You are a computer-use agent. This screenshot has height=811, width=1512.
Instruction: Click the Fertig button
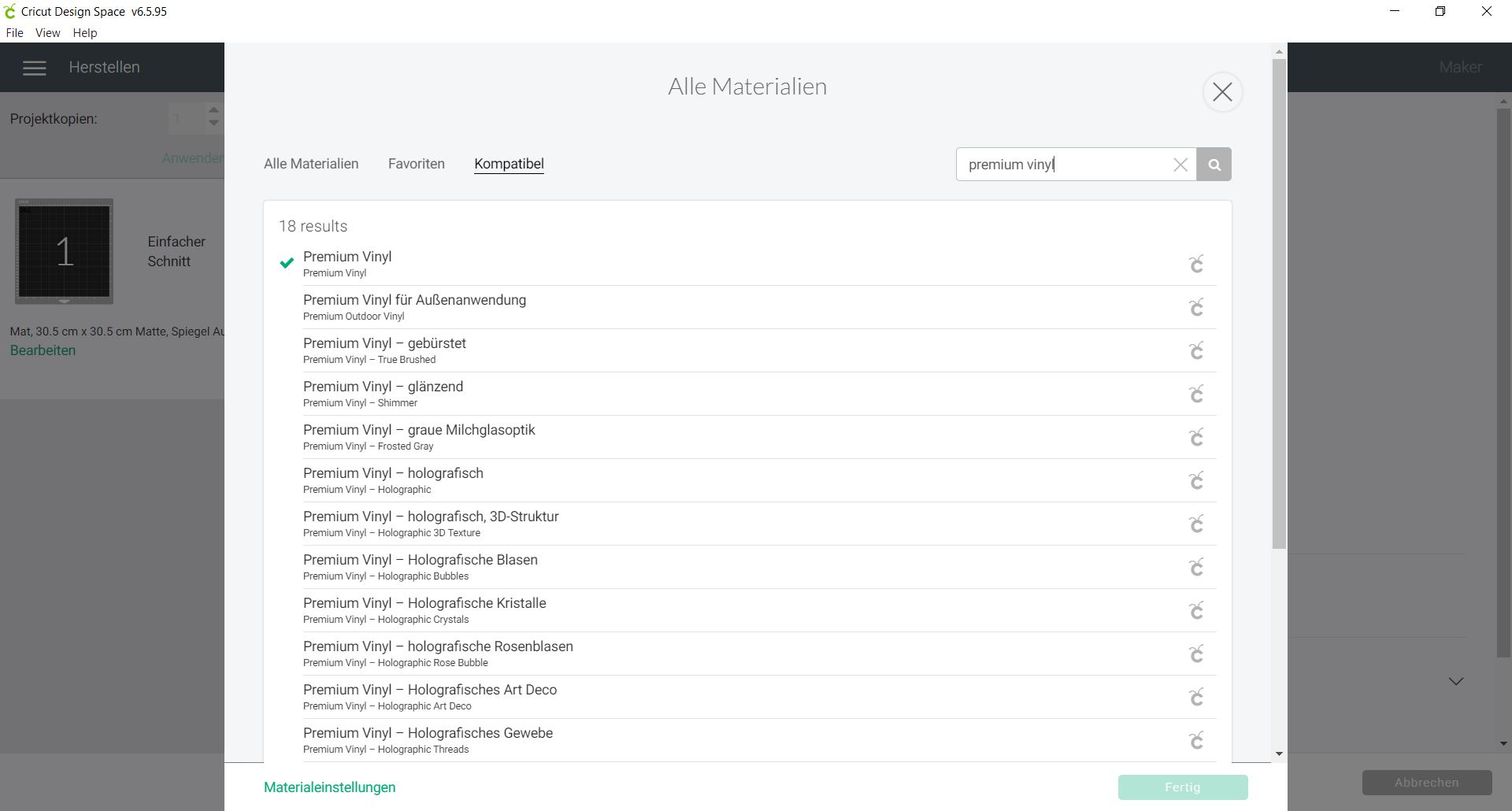click(x=1183, y=787)
